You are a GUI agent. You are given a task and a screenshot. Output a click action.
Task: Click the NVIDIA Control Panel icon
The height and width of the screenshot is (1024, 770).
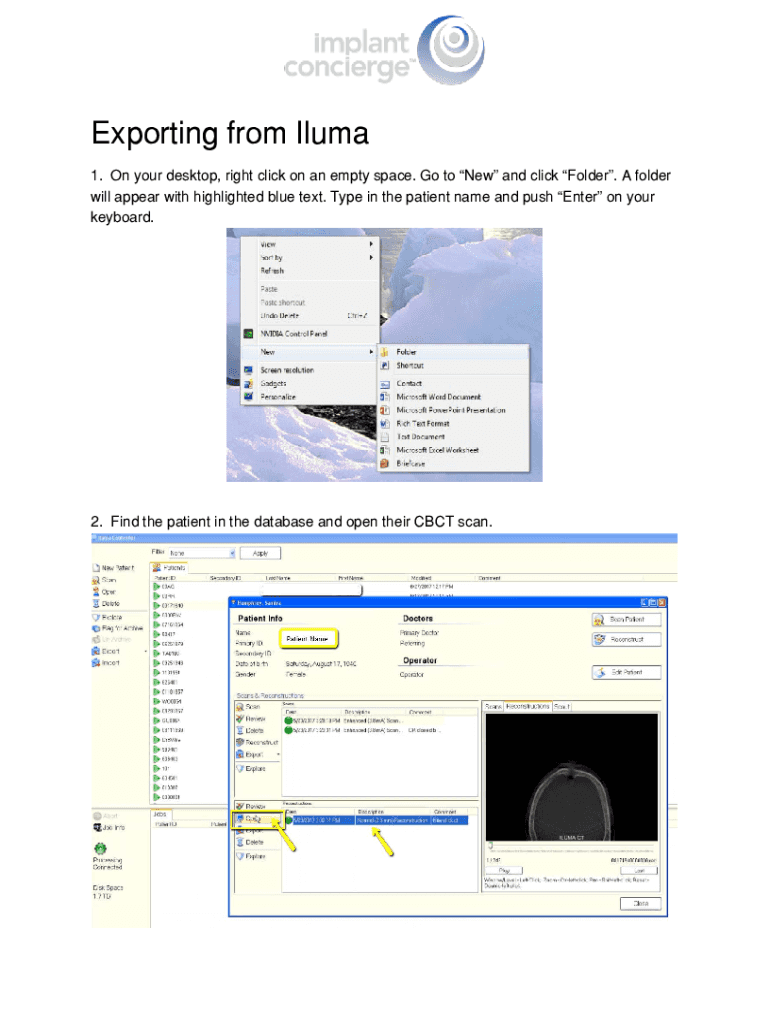point(248,334)
